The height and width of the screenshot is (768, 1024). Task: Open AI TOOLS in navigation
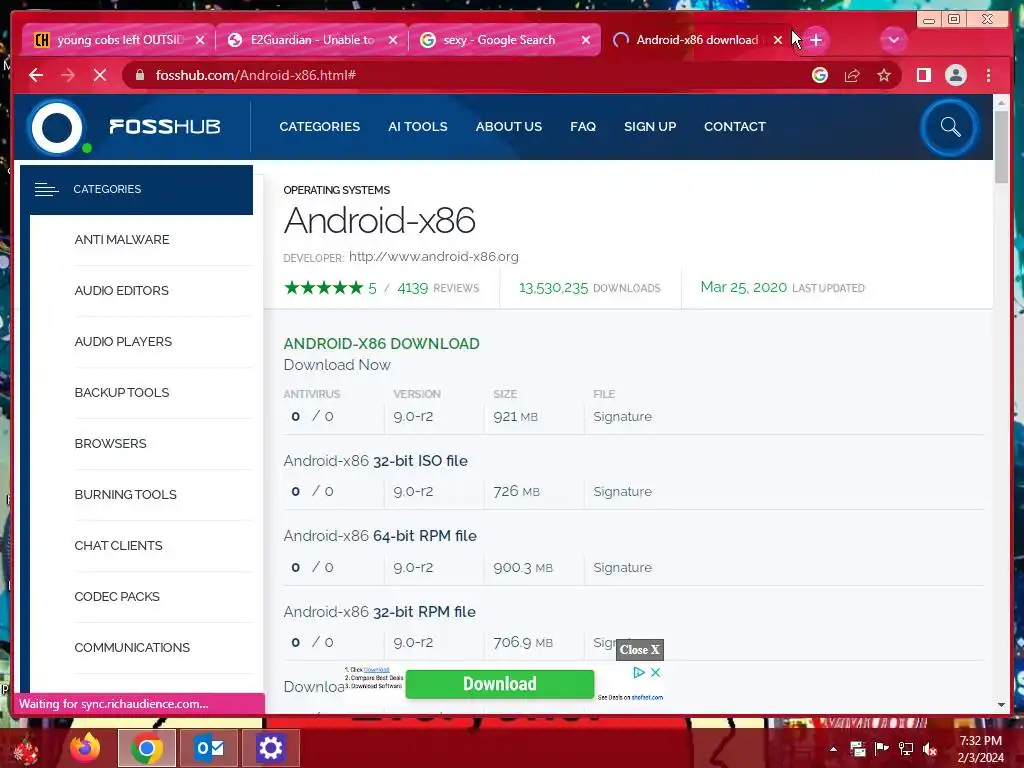pos(417,127)
